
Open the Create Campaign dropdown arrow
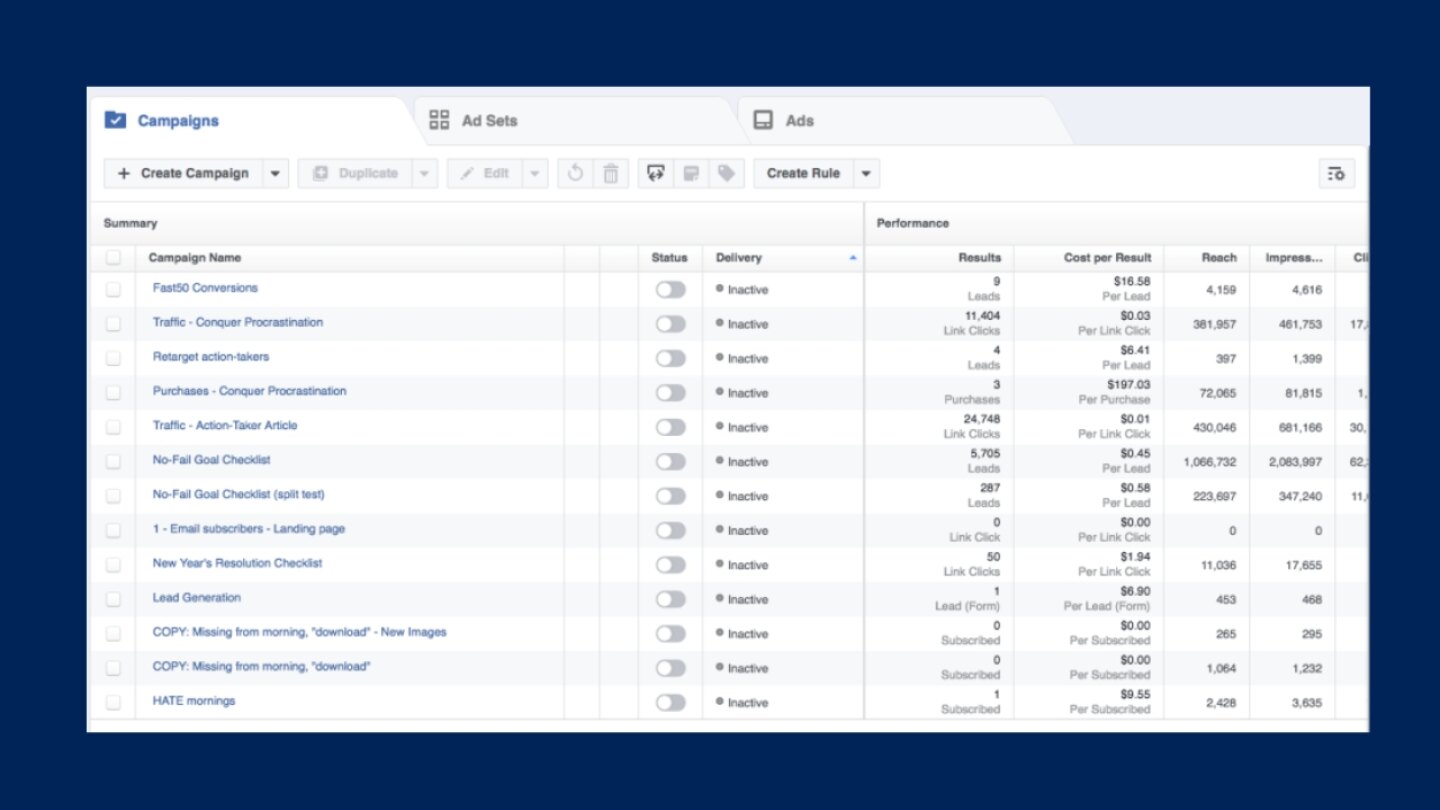click(x=276, y=173)
